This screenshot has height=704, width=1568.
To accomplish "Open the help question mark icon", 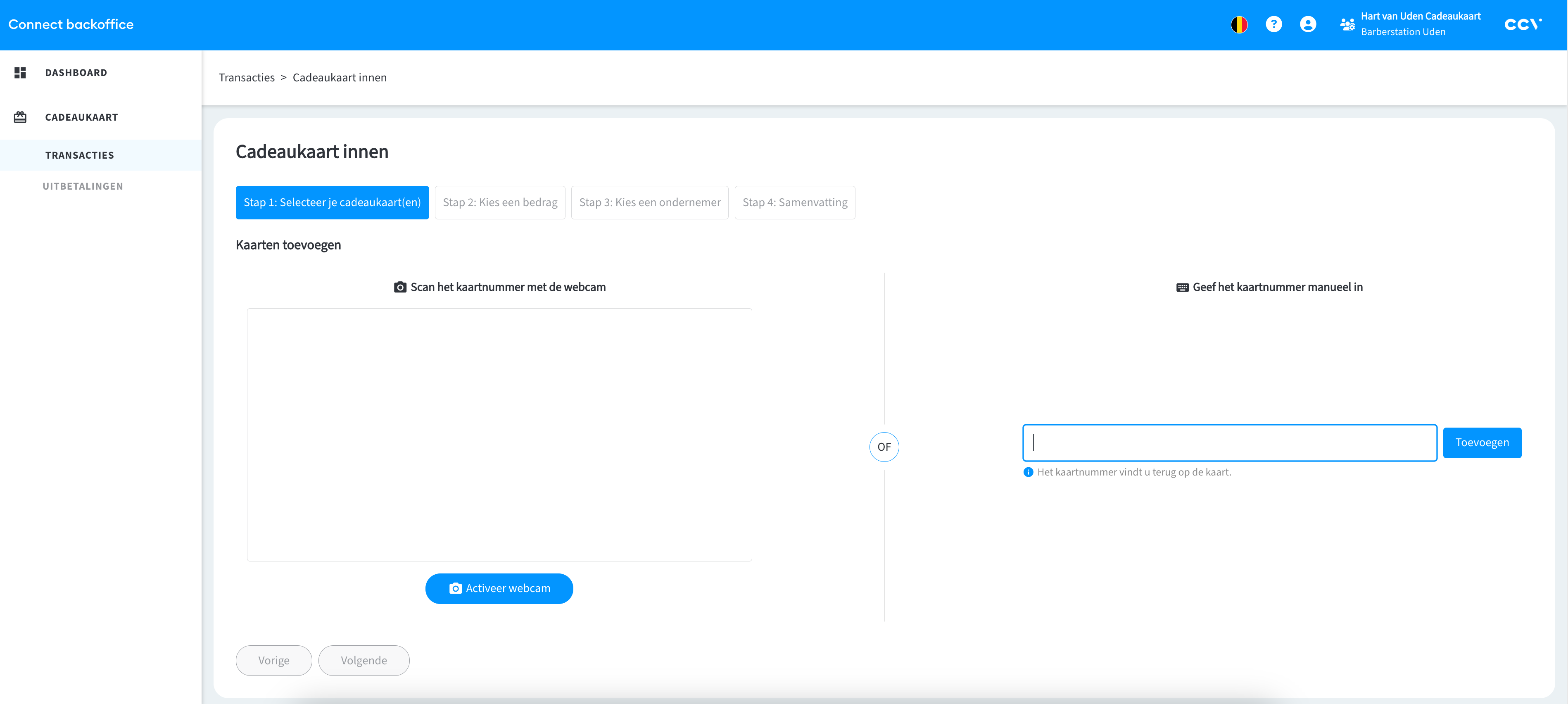I will coord(1273,24).
